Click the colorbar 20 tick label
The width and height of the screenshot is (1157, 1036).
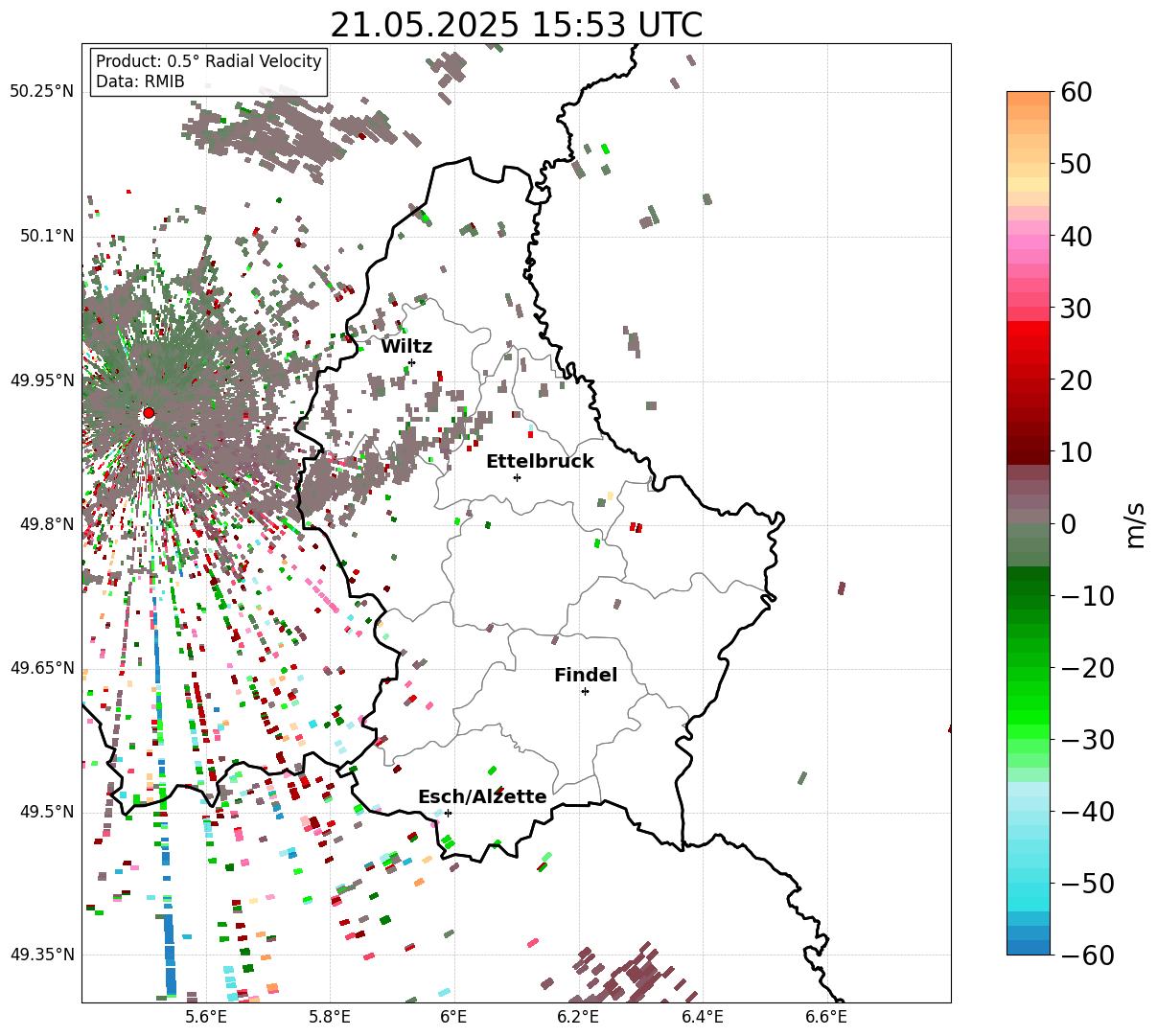point(1076,380)
